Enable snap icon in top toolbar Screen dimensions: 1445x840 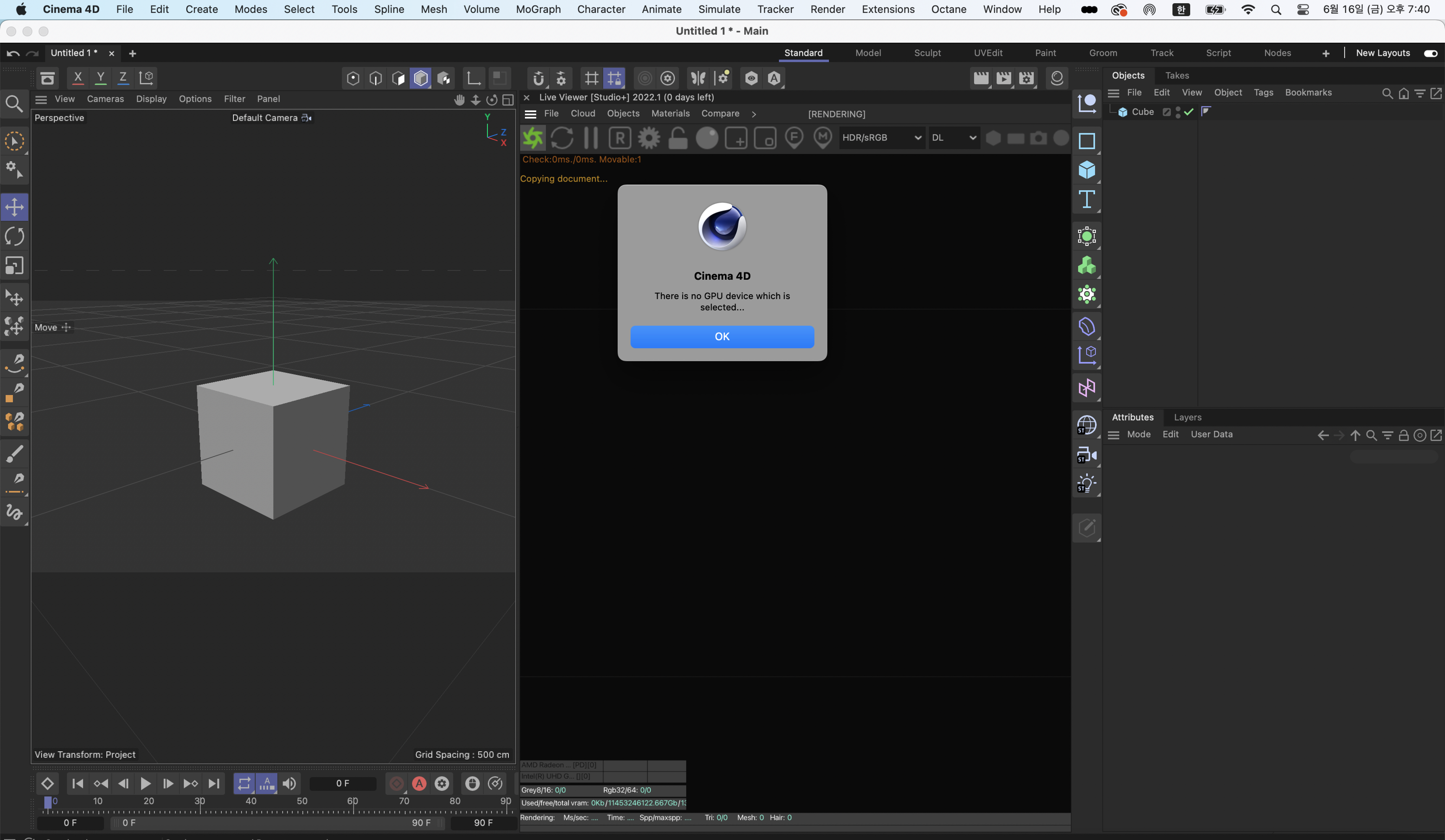(x=538, y=78)
